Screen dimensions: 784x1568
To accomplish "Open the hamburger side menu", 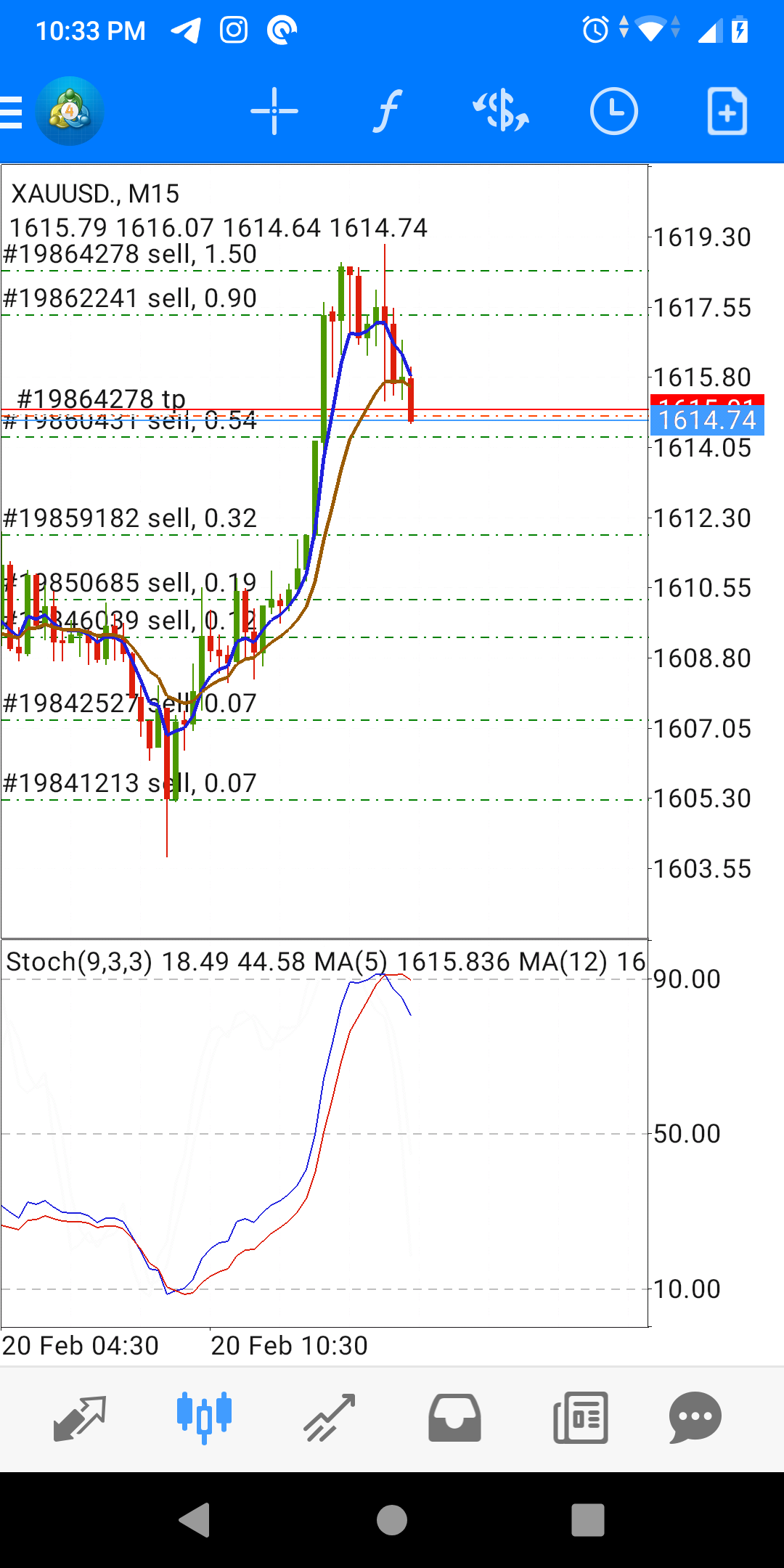I will [11, 112].
